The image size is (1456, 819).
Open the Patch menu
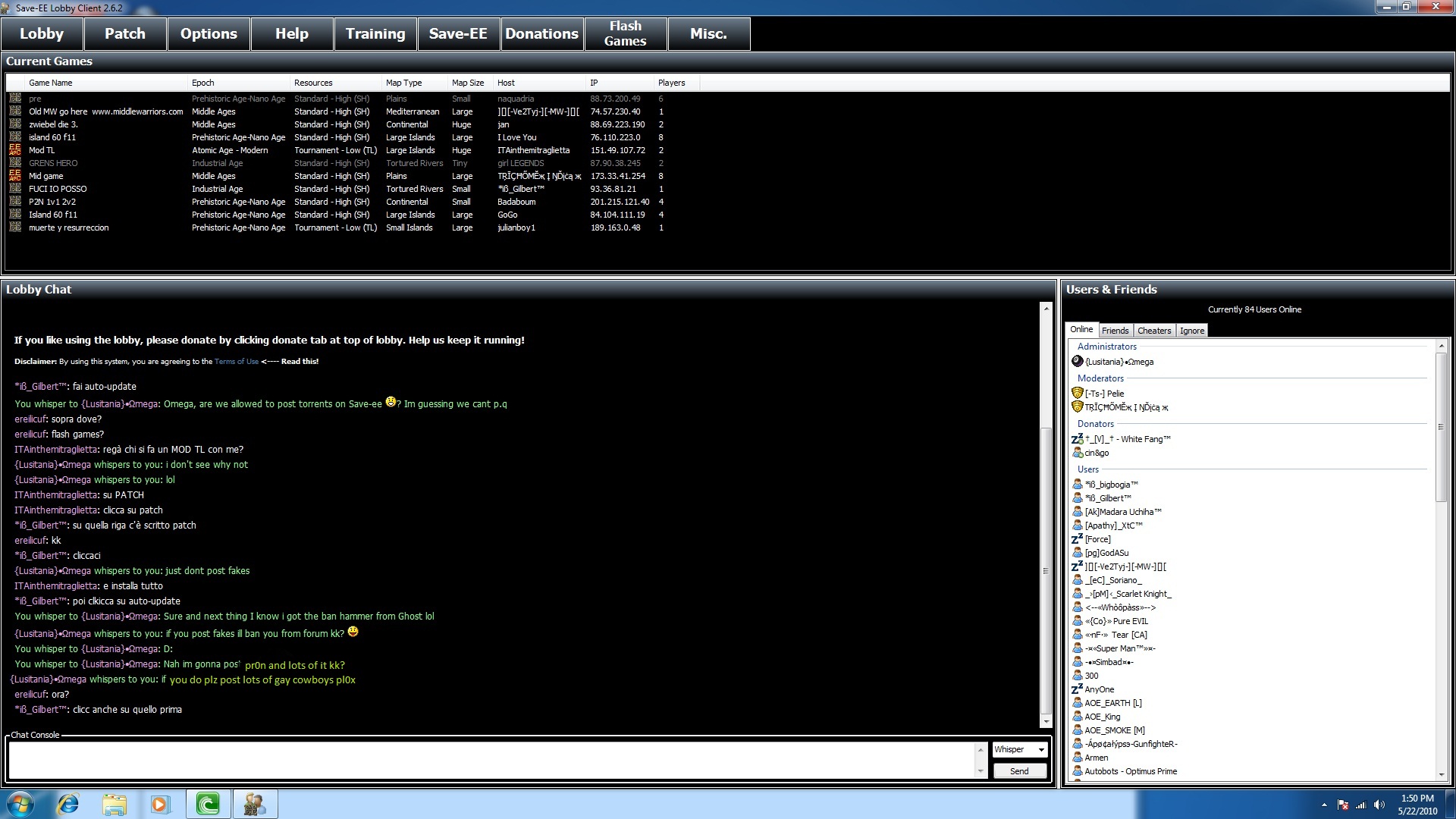(125, 34)
